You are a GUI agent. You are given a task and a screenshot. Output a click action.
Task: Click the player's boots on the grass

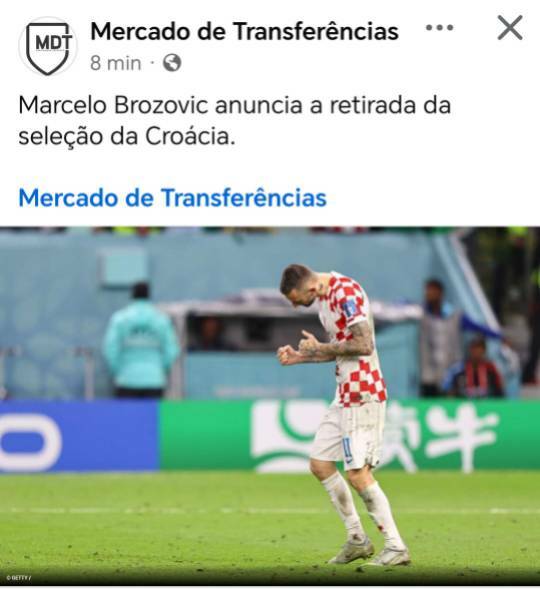[370, 554]
